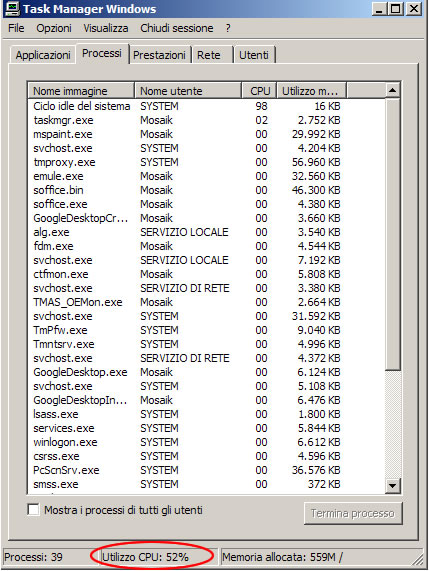Sort by the CPU column header
This screenshot has width=429, height=571.
(x=259, y=91)
